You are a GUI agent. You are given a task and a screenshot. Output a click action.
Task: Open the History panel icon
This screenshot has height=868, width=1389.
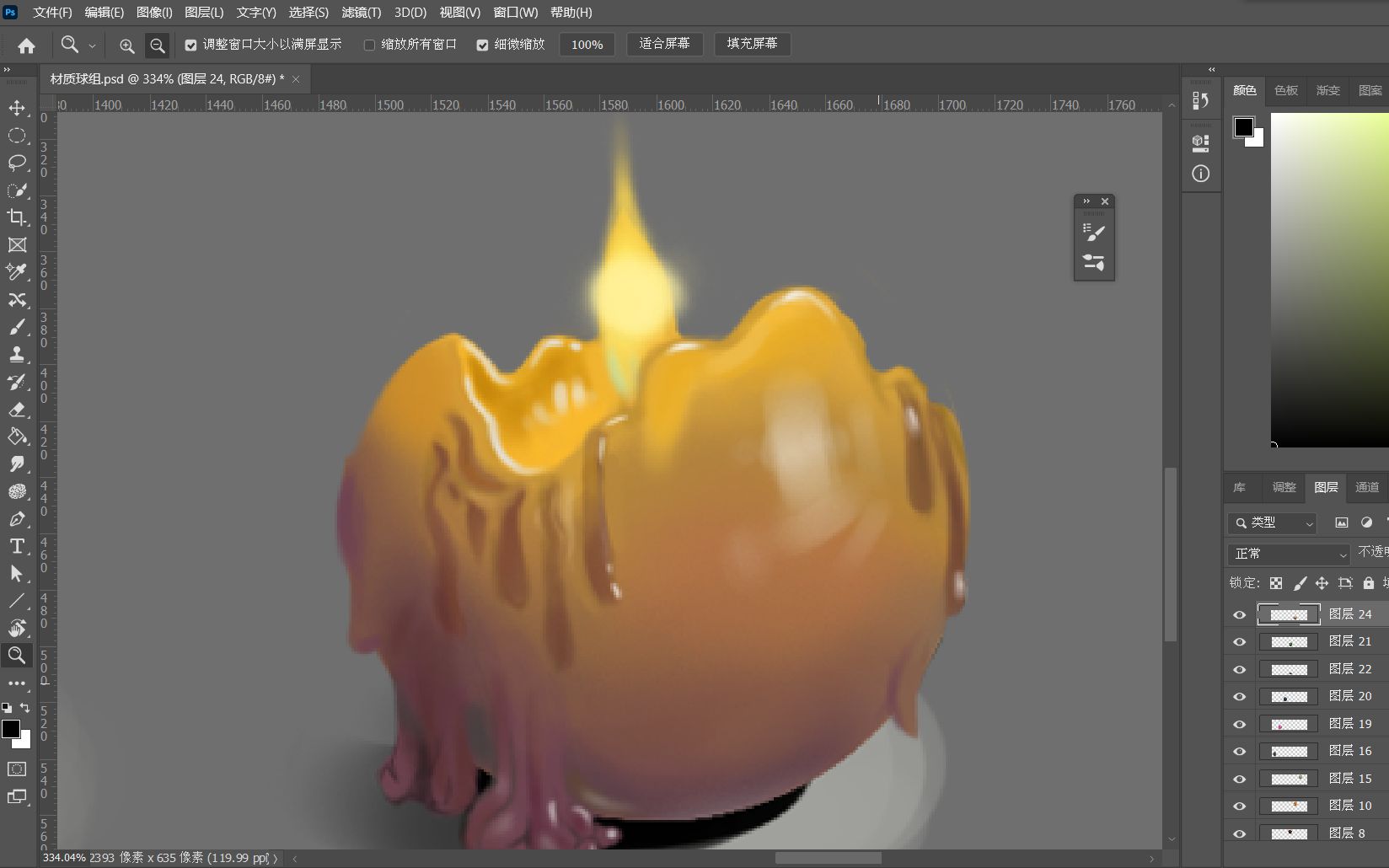pyautogui.click(x=1201, y=101)
